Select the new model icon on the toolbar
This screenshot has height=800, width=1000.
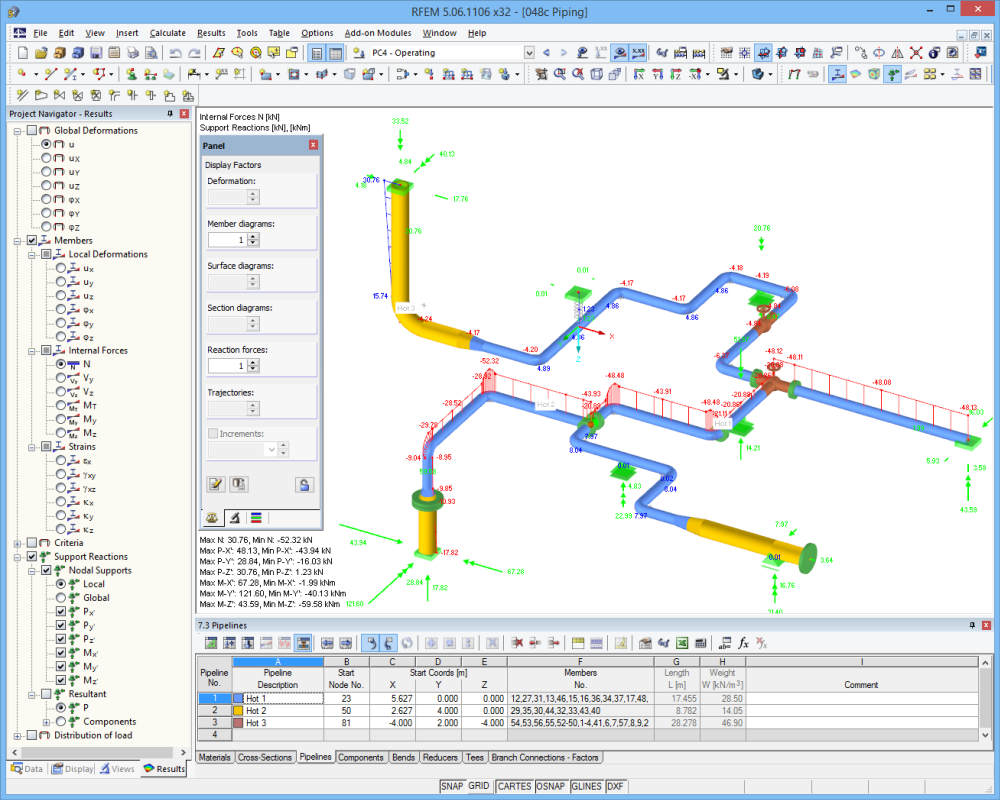tap(23, 52)
